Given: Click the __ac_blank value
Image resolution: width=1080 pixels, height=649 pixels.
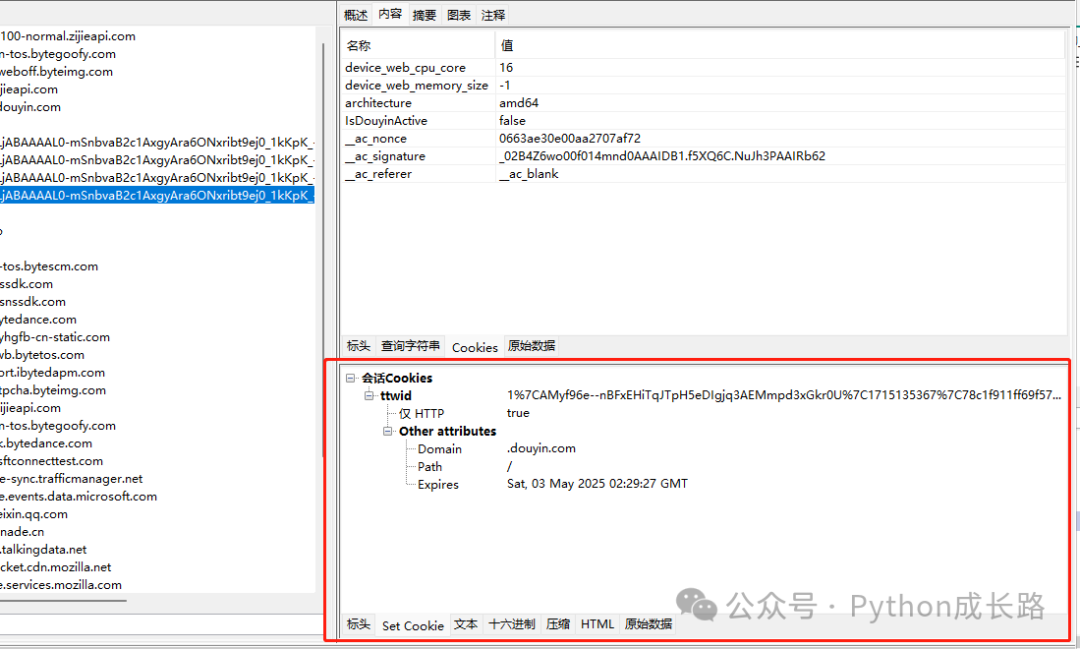Looking at the screenshot, I should pos(528,174).
